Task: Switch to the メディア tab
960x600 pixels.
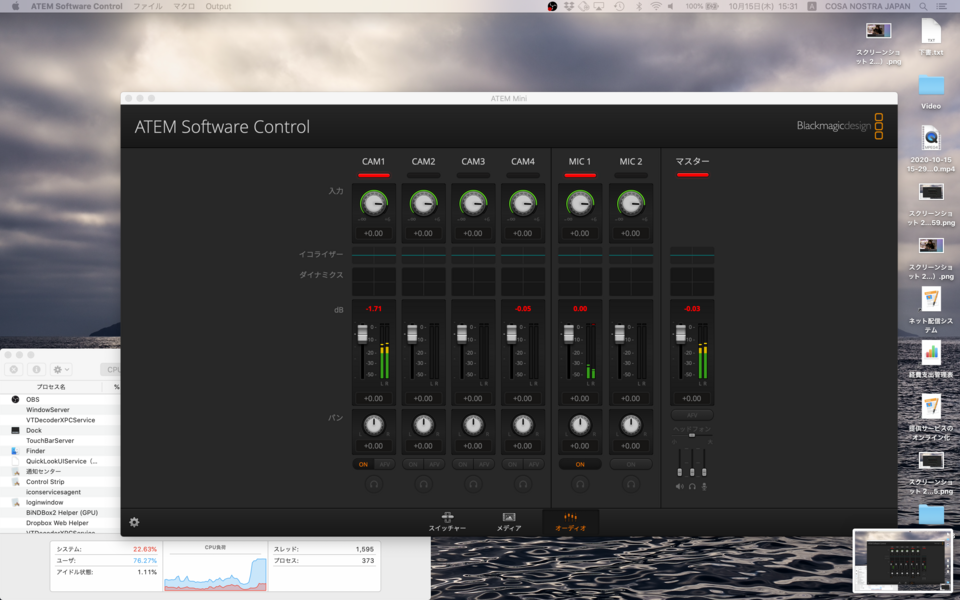Action: click(x=509, y=521)
